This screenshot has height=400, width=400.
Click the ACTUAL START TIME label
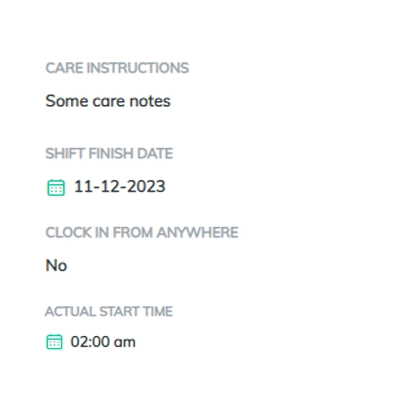point(109,312)
